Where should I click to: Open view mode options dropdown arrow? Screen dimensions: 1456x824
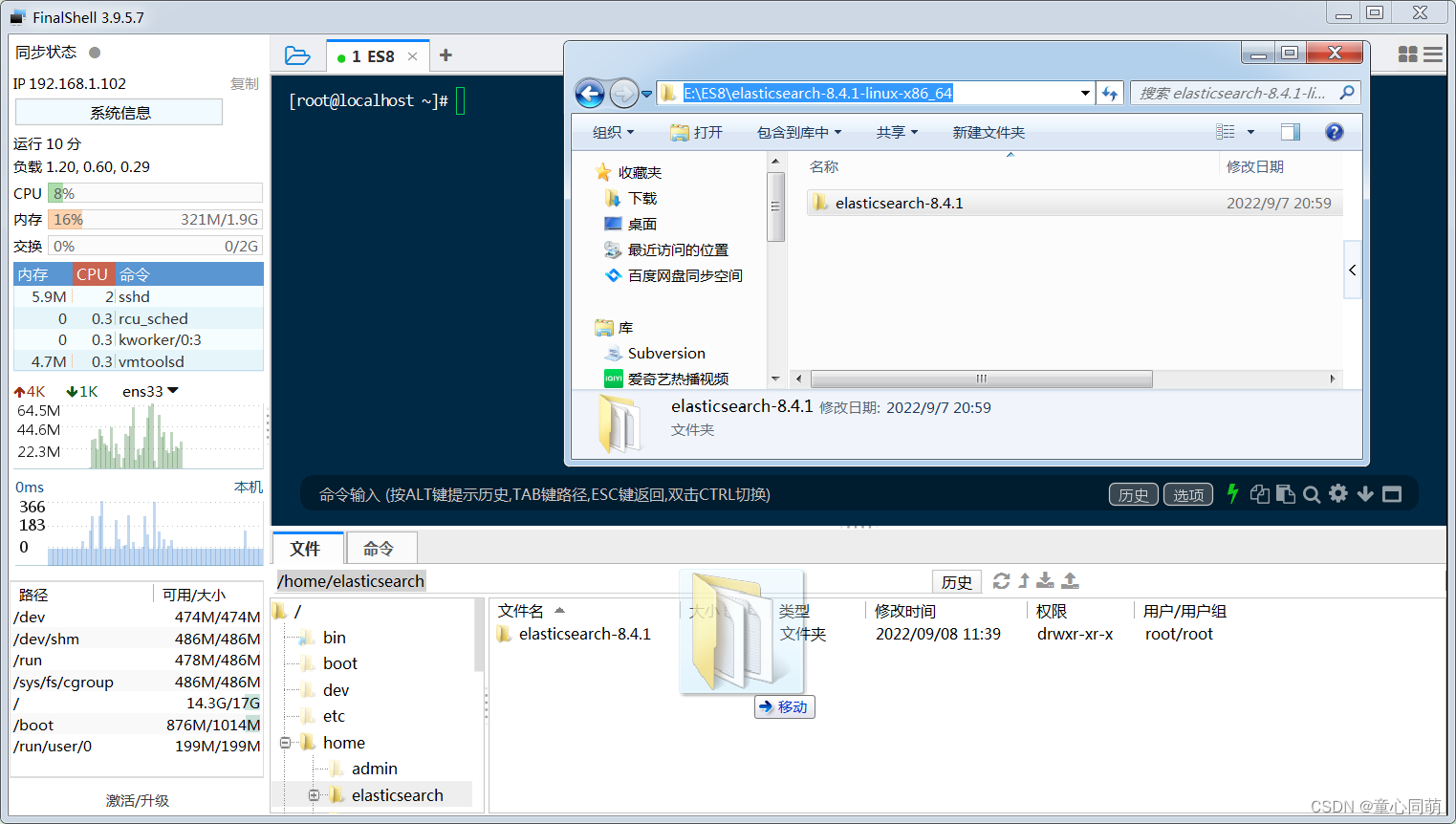click(1250, 132)
